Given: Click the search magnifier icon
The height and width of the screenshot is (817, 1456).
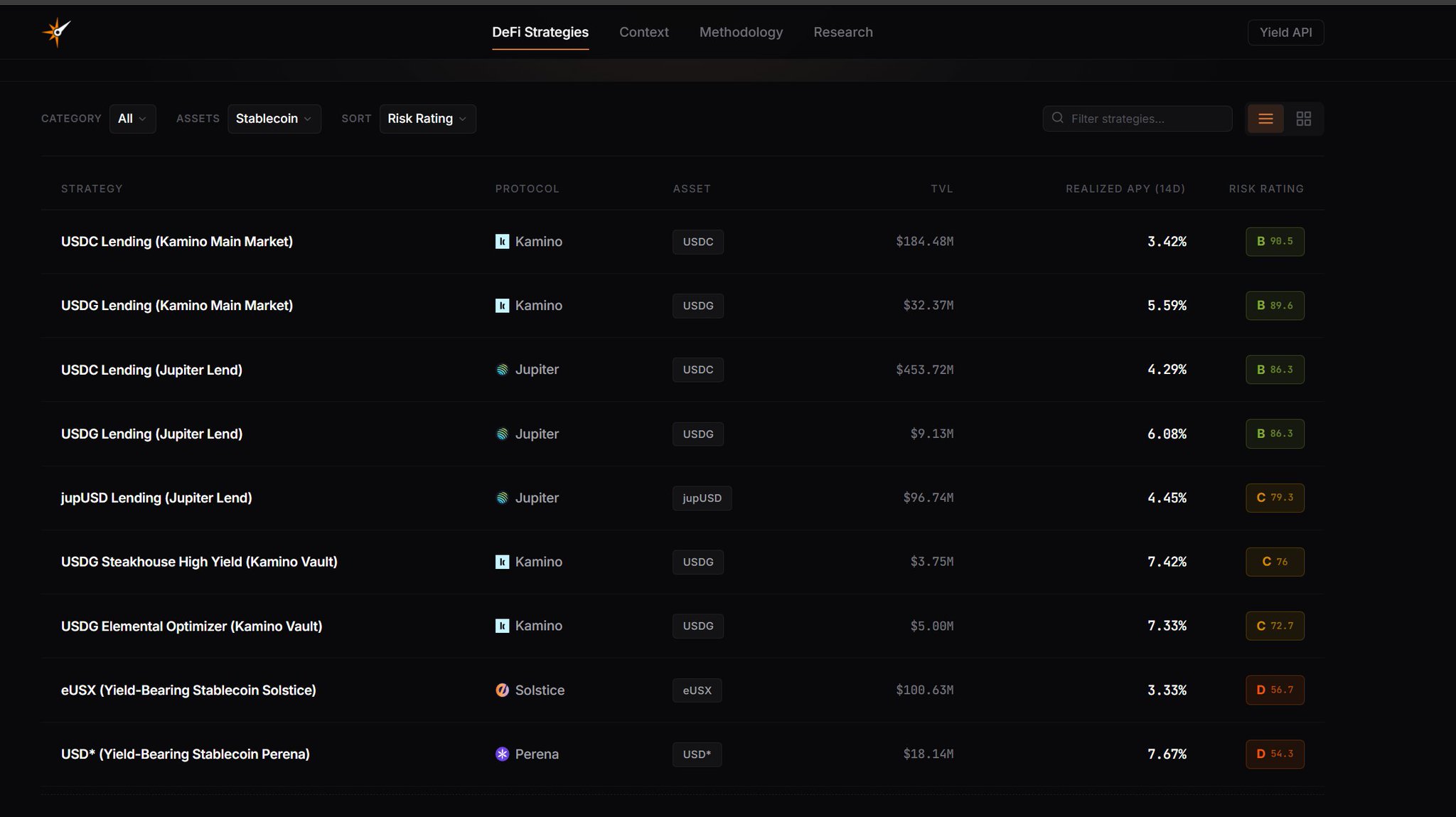Looking at the screenshot, I should (1058, 118).
